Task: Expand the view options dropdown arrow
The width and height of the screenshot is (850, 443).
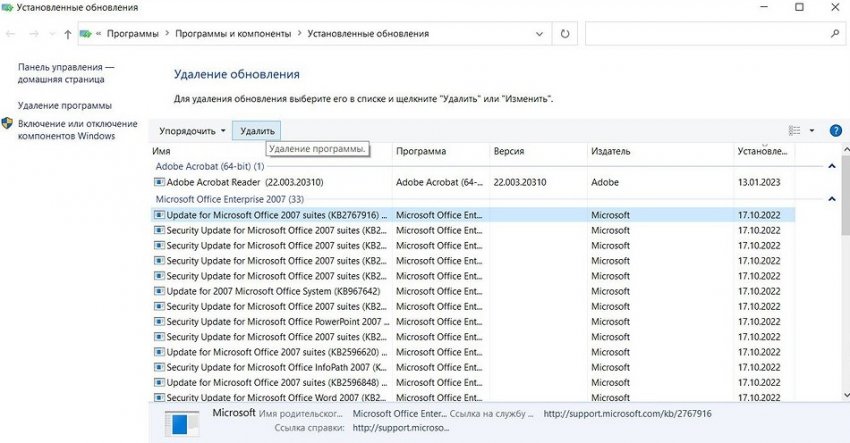Action: [x=812, y=131]
